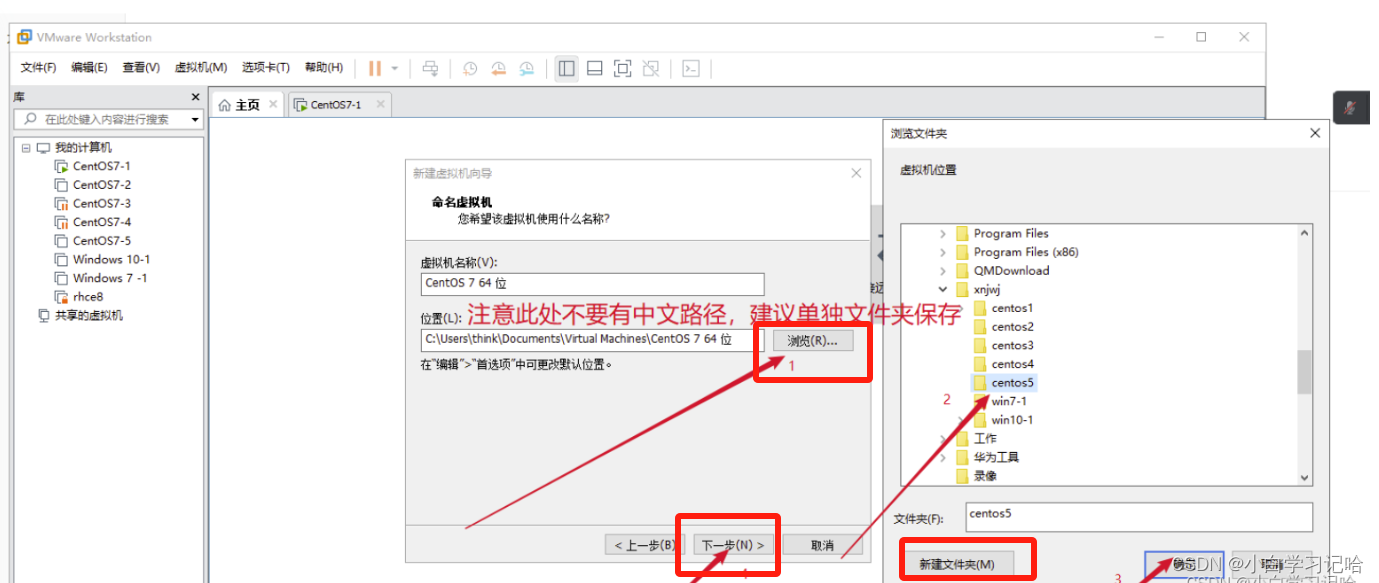Close the CentOS7-1 tab
The width and height of the screenshot is (1379, 583).
tap(378, 104)
